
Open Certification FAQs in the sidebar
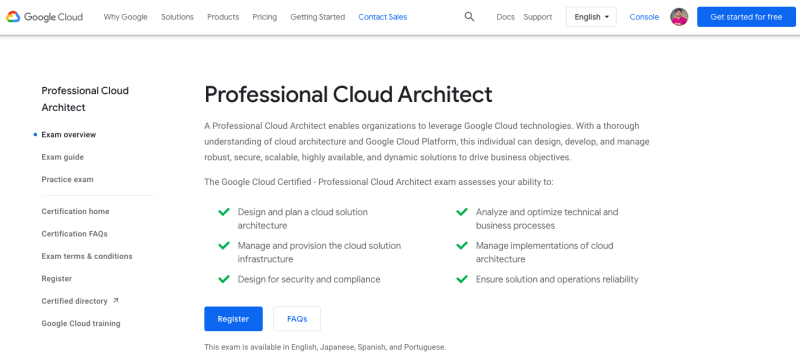click(74, 234)
